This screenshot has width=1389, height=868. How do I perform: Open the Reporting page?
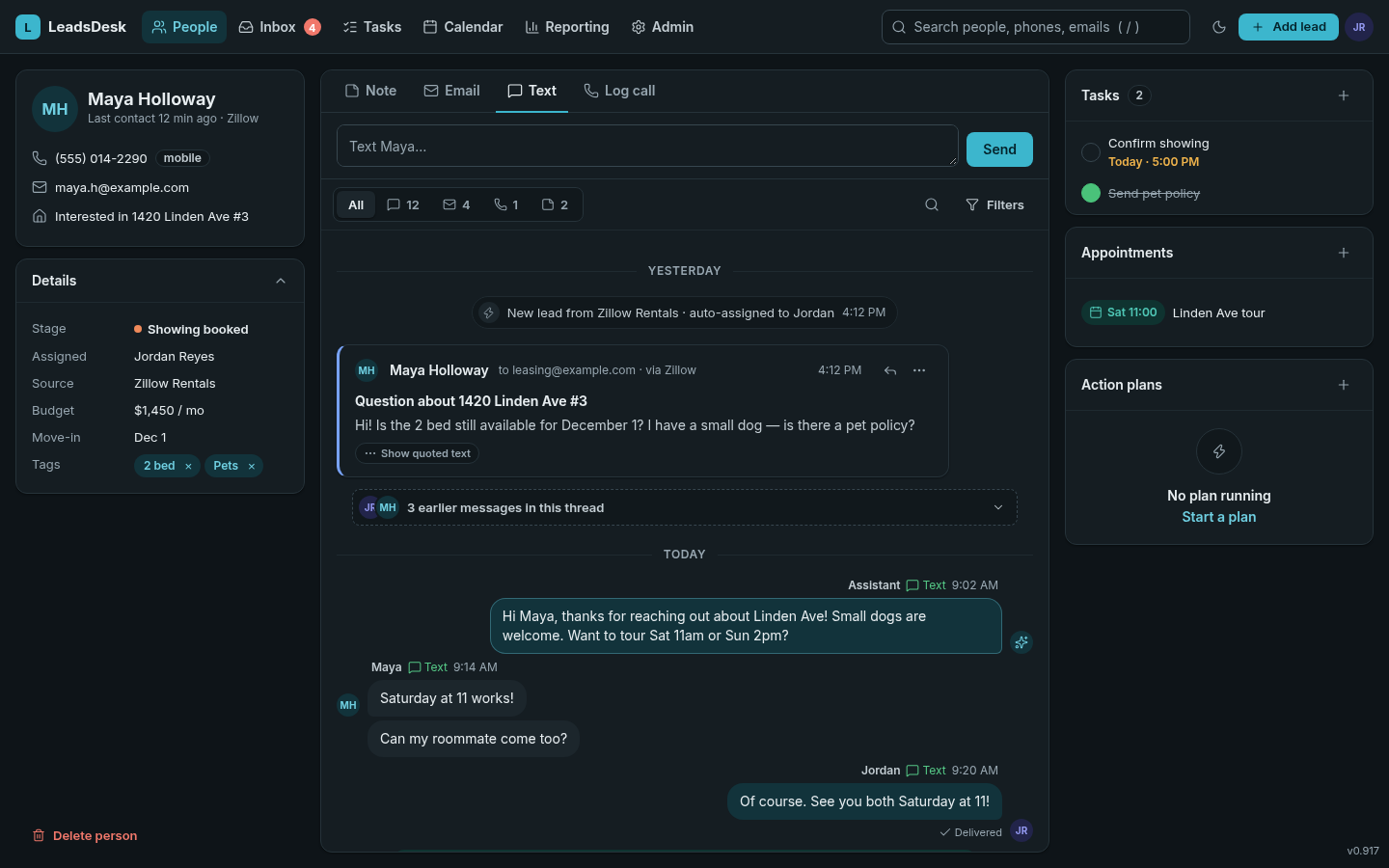click(567, 27)
